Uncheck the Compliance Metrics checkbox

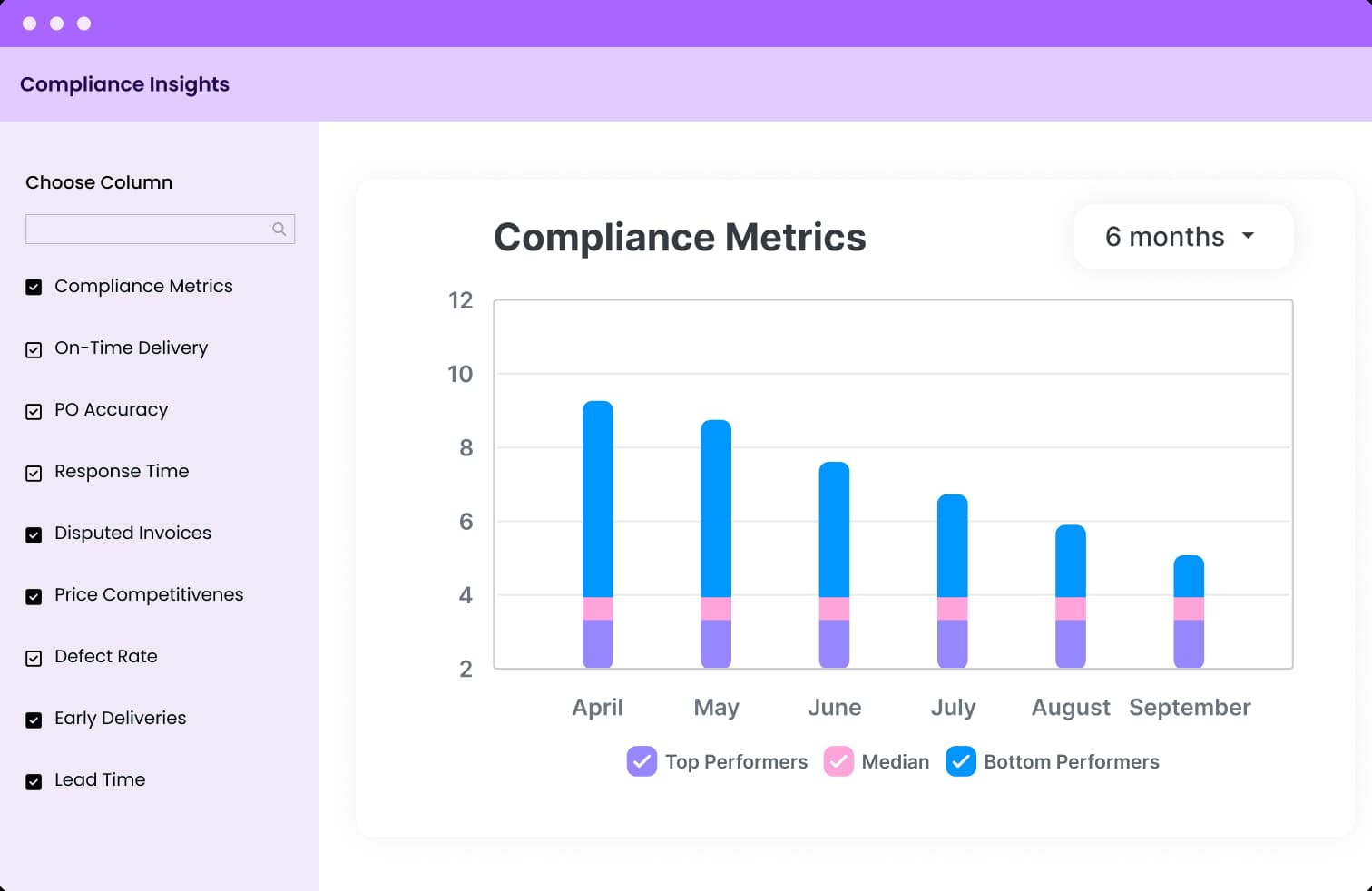(34, 288)
